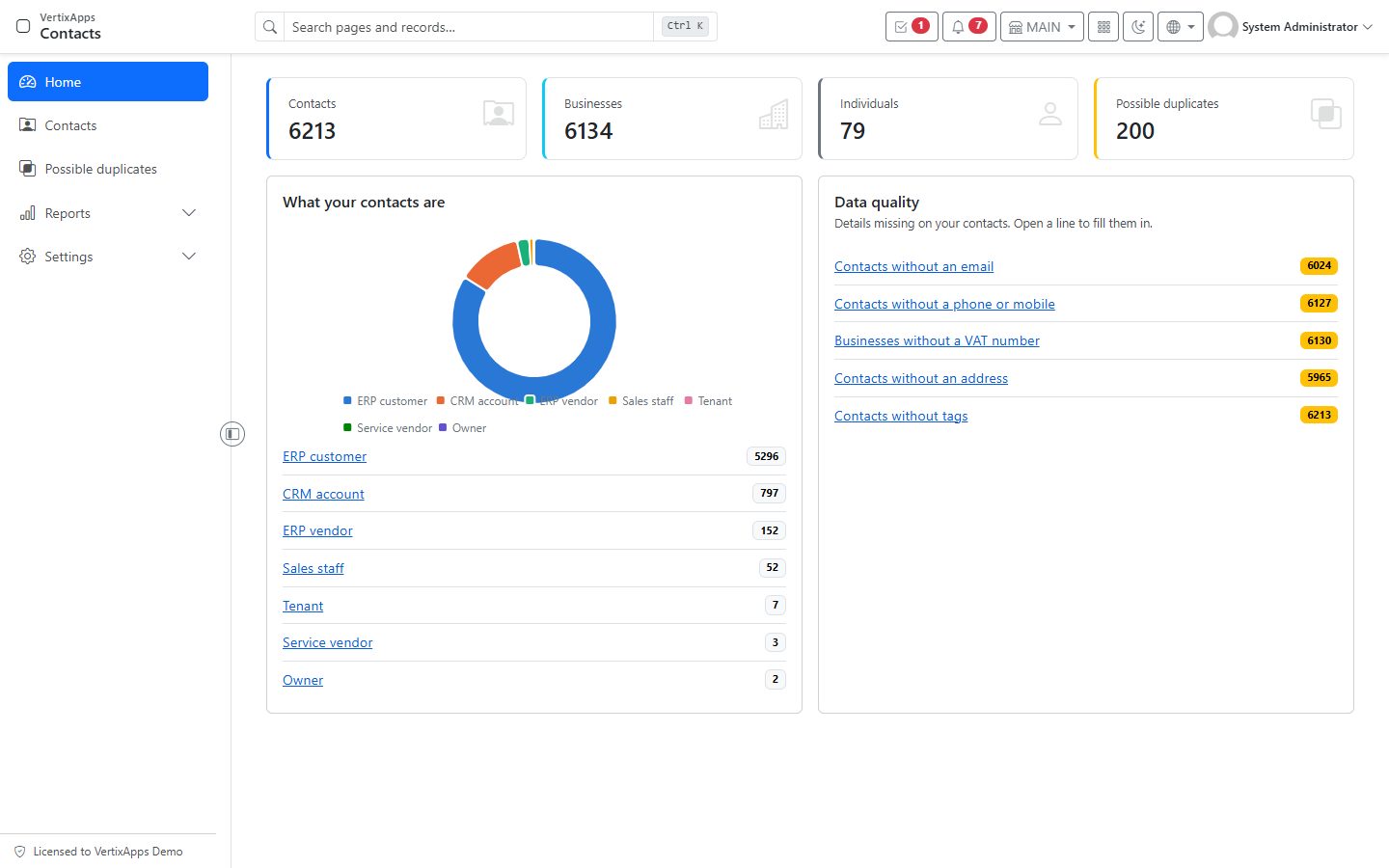
Task: Click the 5296 count badge
Action: [x=766, y=456]
